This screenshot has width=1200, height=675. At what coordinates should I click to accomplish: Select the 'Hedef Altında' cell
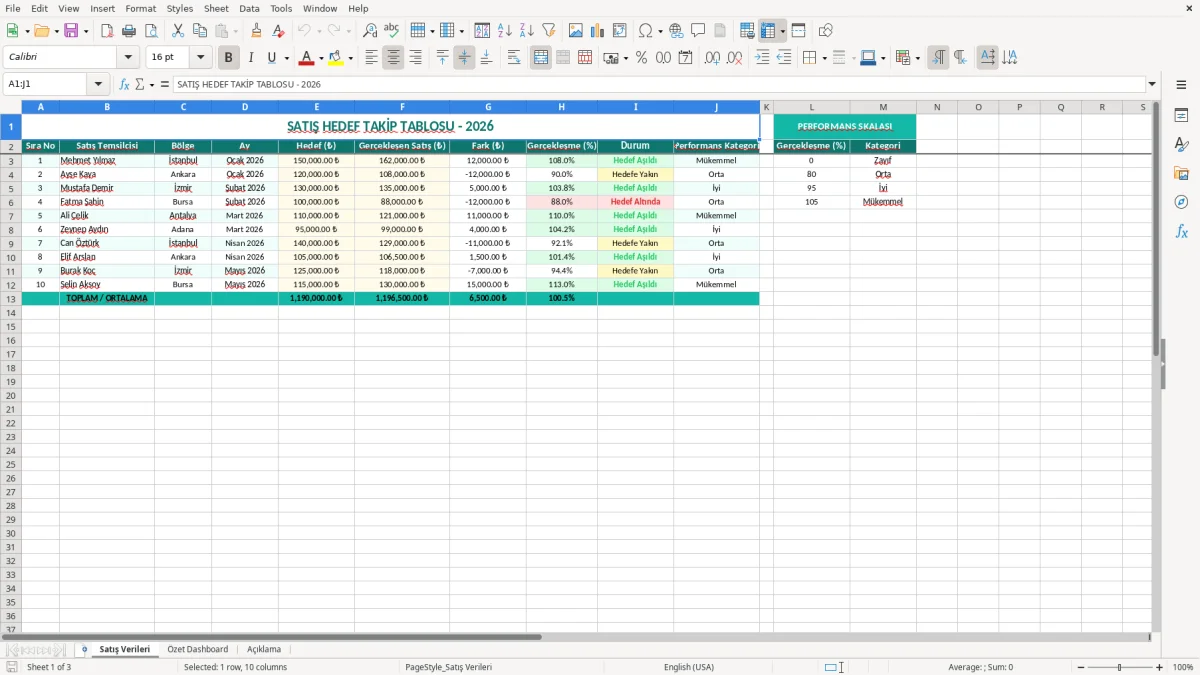635,202
